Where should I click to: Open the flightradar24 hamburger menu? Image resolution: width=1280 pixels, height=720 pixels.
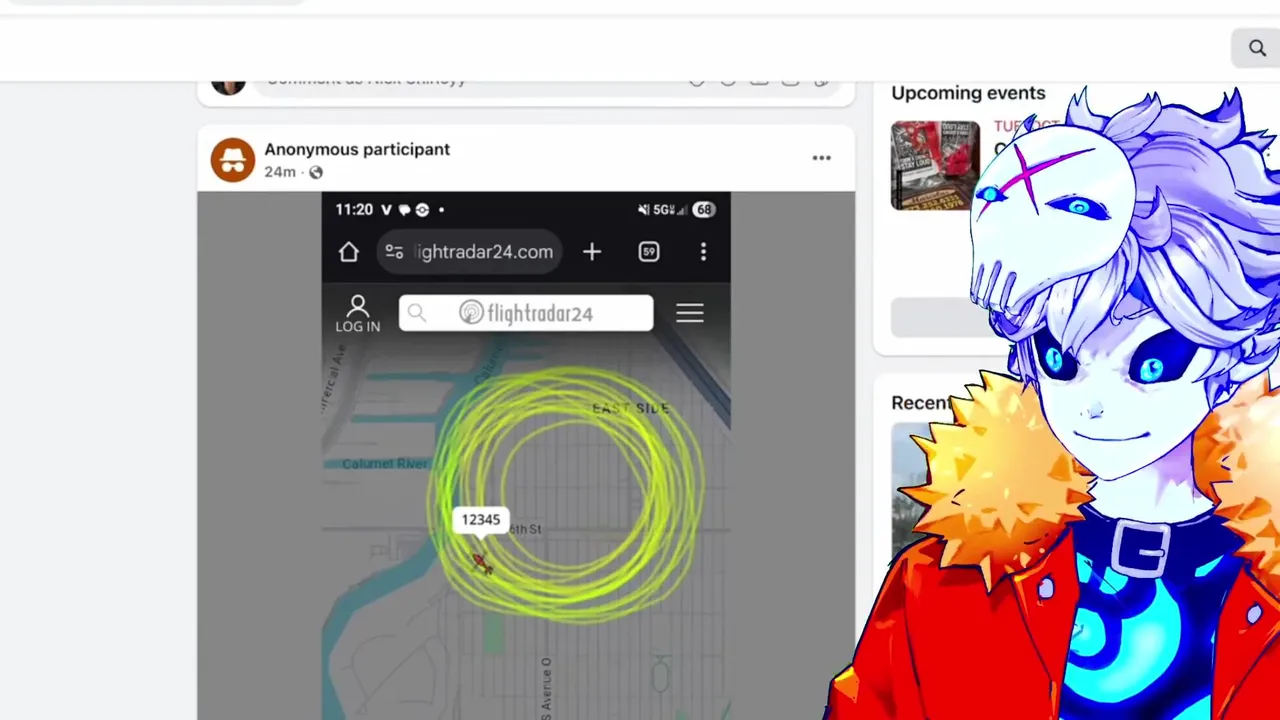click(690, 313)
